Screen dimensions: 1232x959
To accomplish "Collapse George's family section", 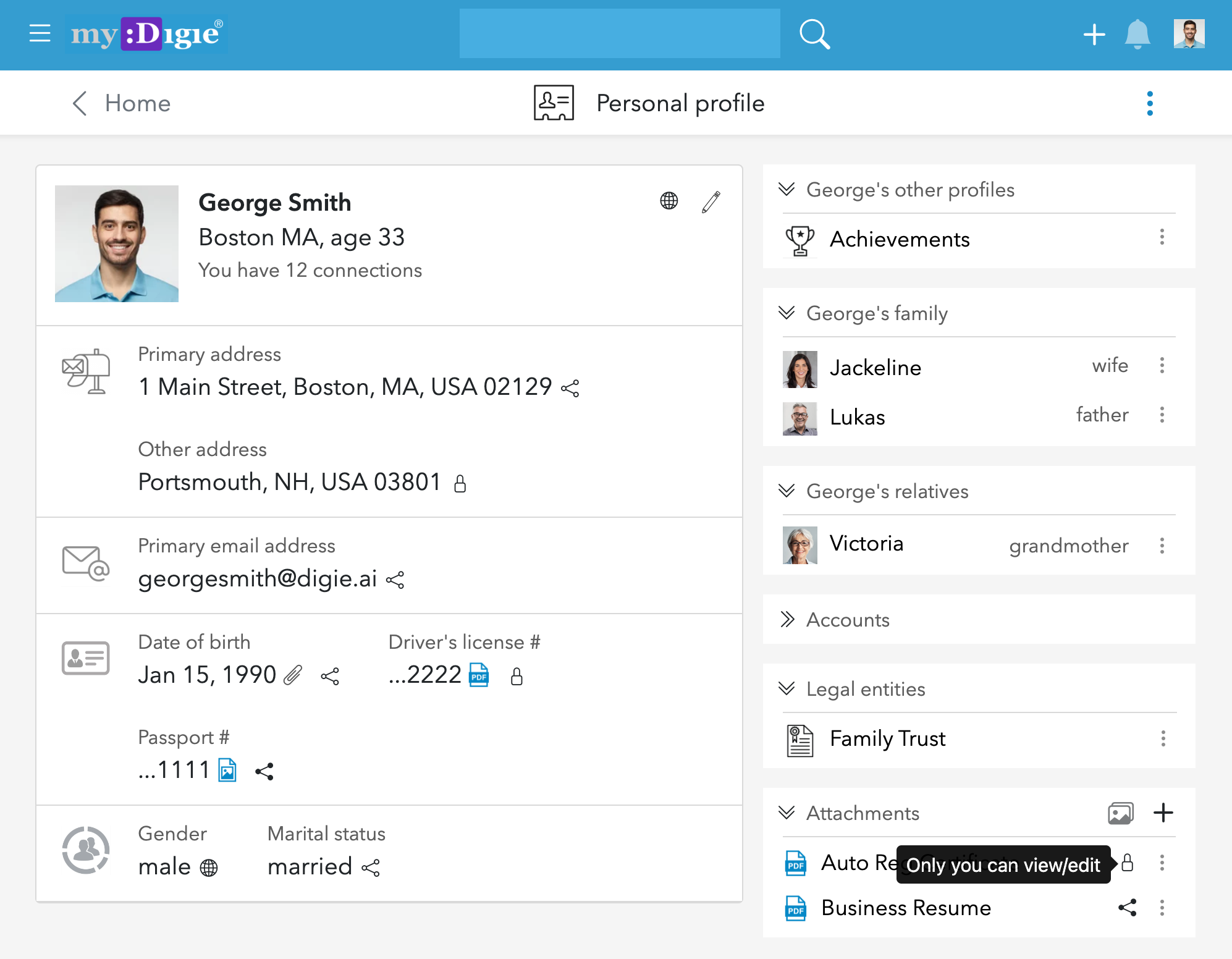I will click(787, 313).
